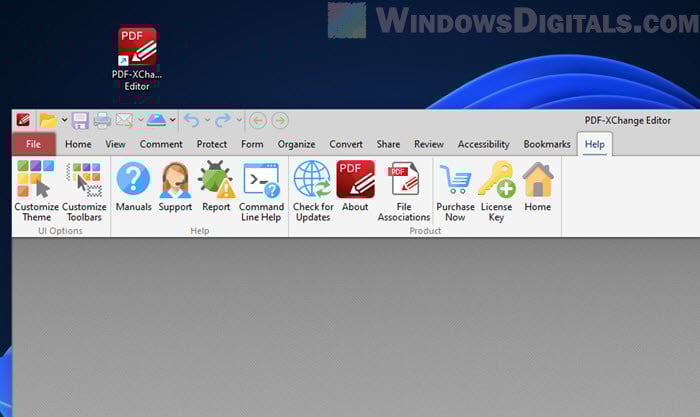This screenshot has width=700, height=417.
Task: Click the Next View green forward arrow
Action: coord(280,121)
